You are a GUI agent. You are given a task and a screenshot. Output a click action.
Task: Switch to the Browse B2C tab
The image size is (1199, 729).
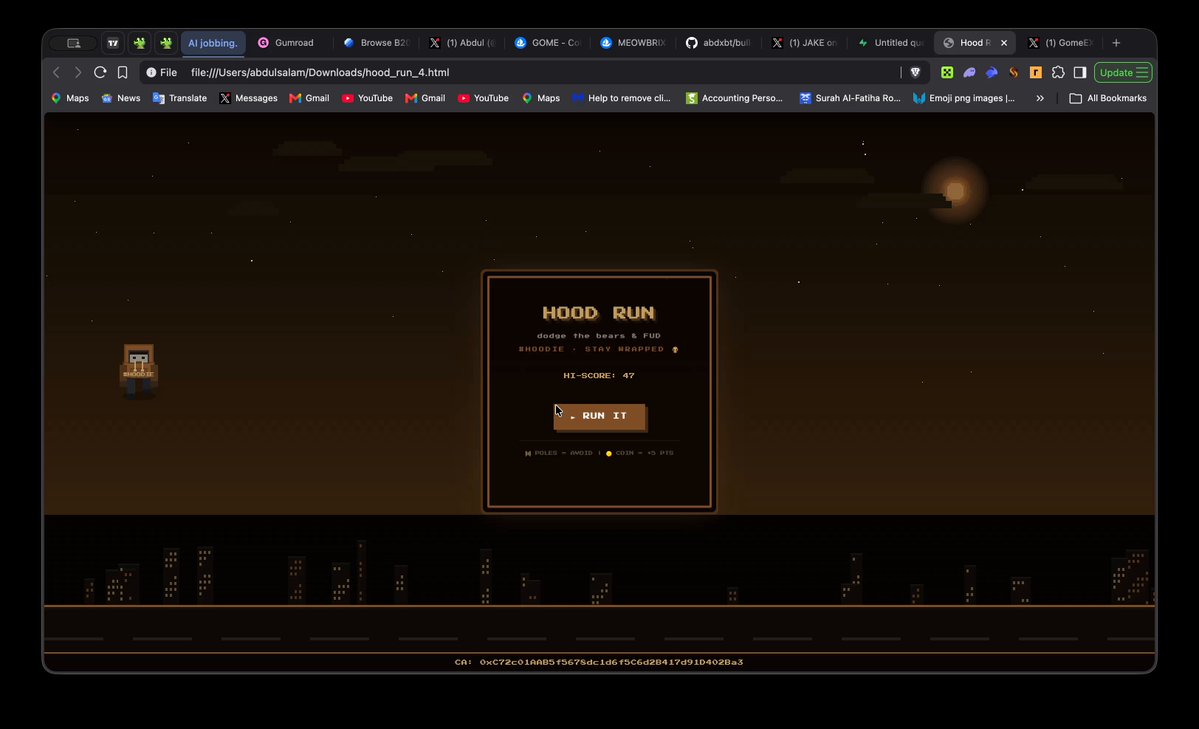[376, 43]
